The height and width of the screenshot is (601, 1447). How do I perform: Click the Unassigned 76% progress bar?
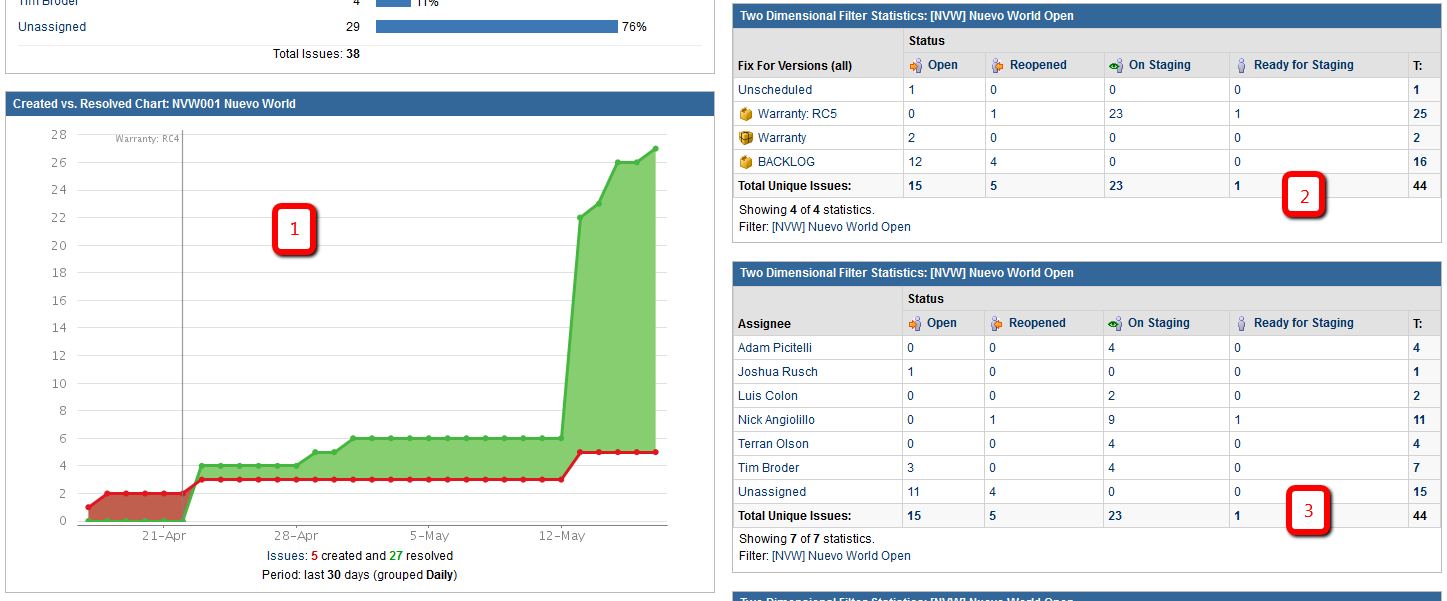[x=497, y=27]
